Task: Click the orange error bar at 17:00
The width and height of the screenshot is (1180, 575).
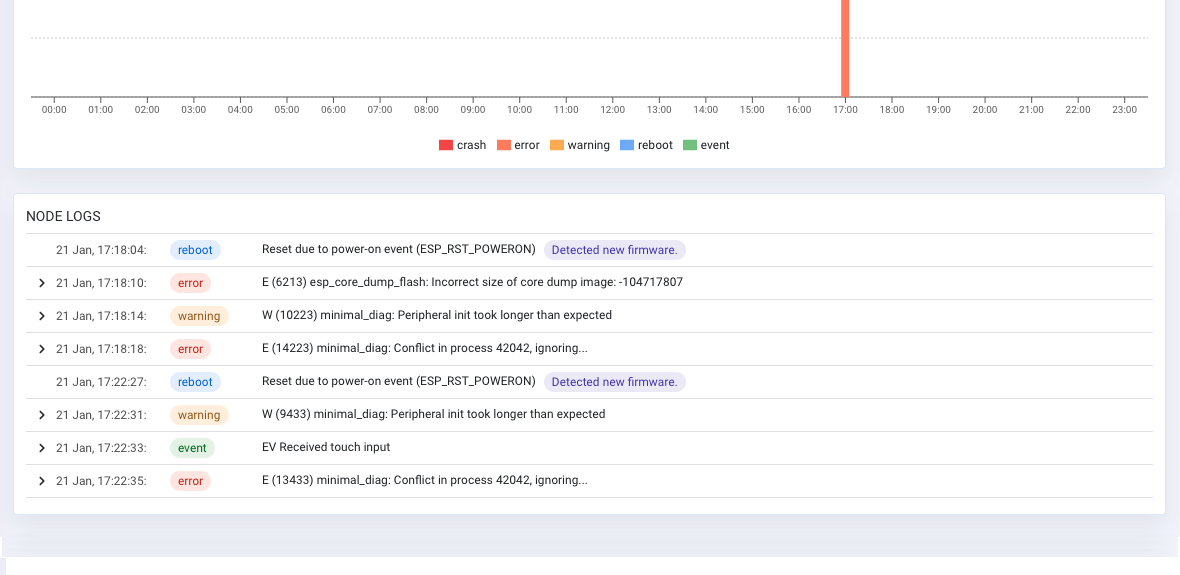Action: (x=845, y=50)
